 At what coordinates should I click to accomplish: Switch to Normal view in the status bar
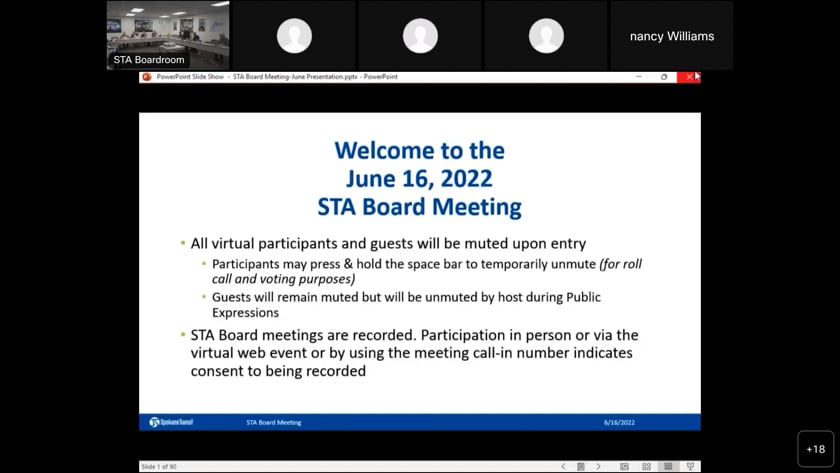point(625,466)
